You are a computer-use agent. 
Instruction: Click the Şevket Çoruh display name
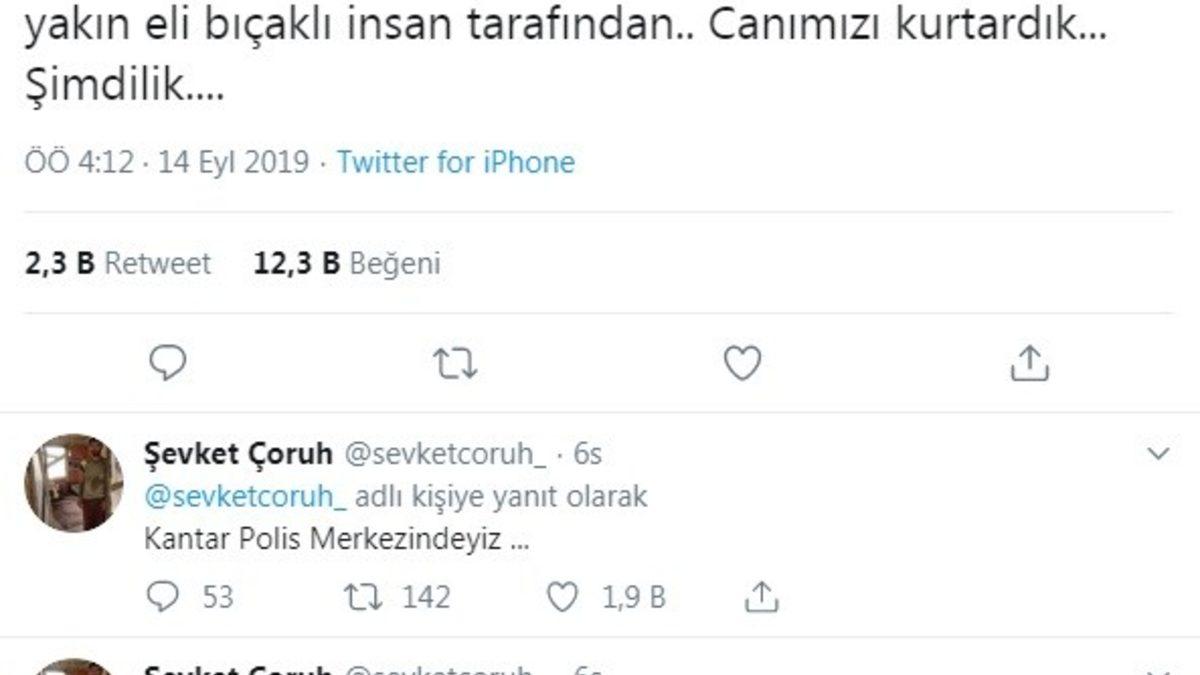[x=238, y=454]
